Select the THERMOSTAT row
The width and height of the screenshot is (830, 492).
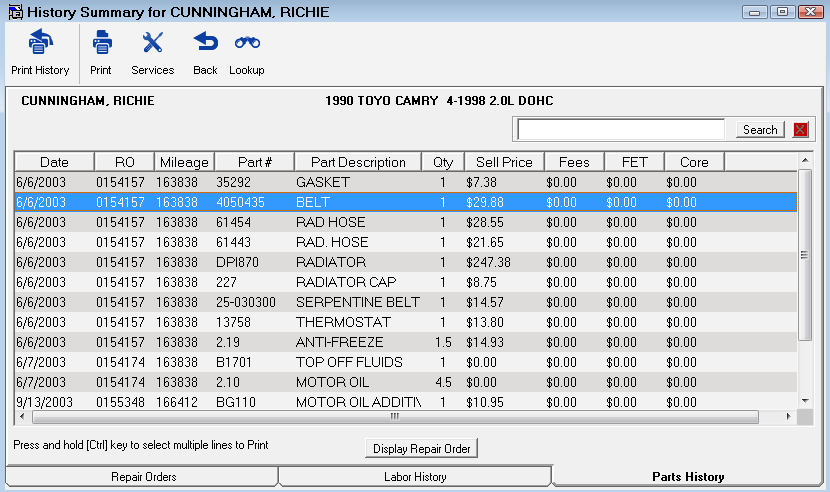pyautogui.click(x=405, y=322)
